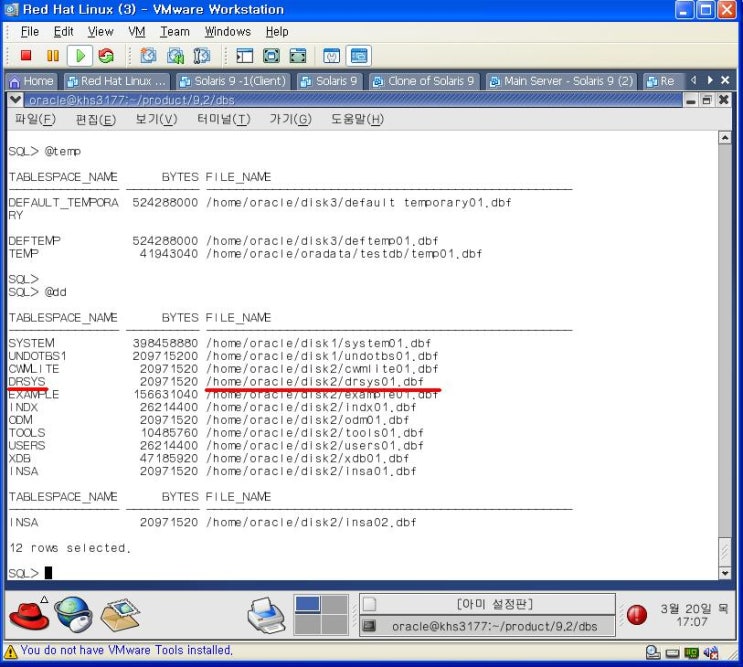This screenshot has height=667, width=743.
Task: Click the terminal scrollbar down arrow
Action: click(x=725, y=573)
